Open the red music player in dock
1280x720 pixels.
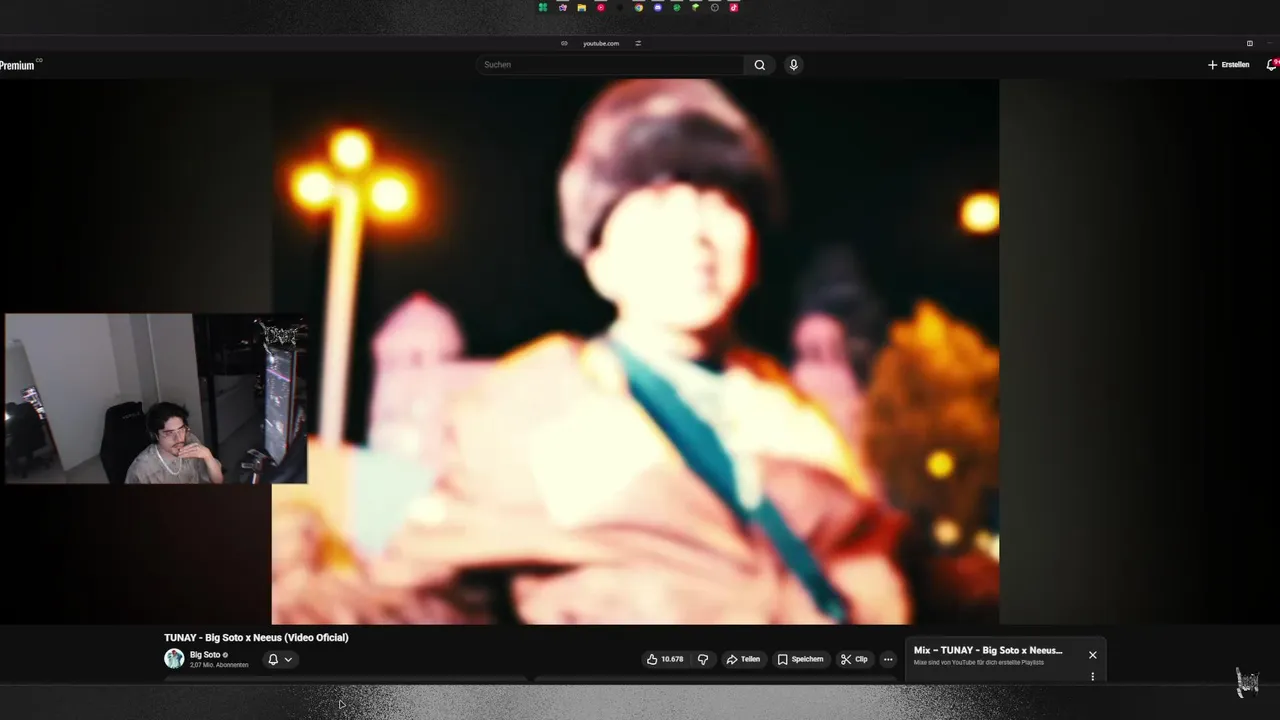[601, 7]
